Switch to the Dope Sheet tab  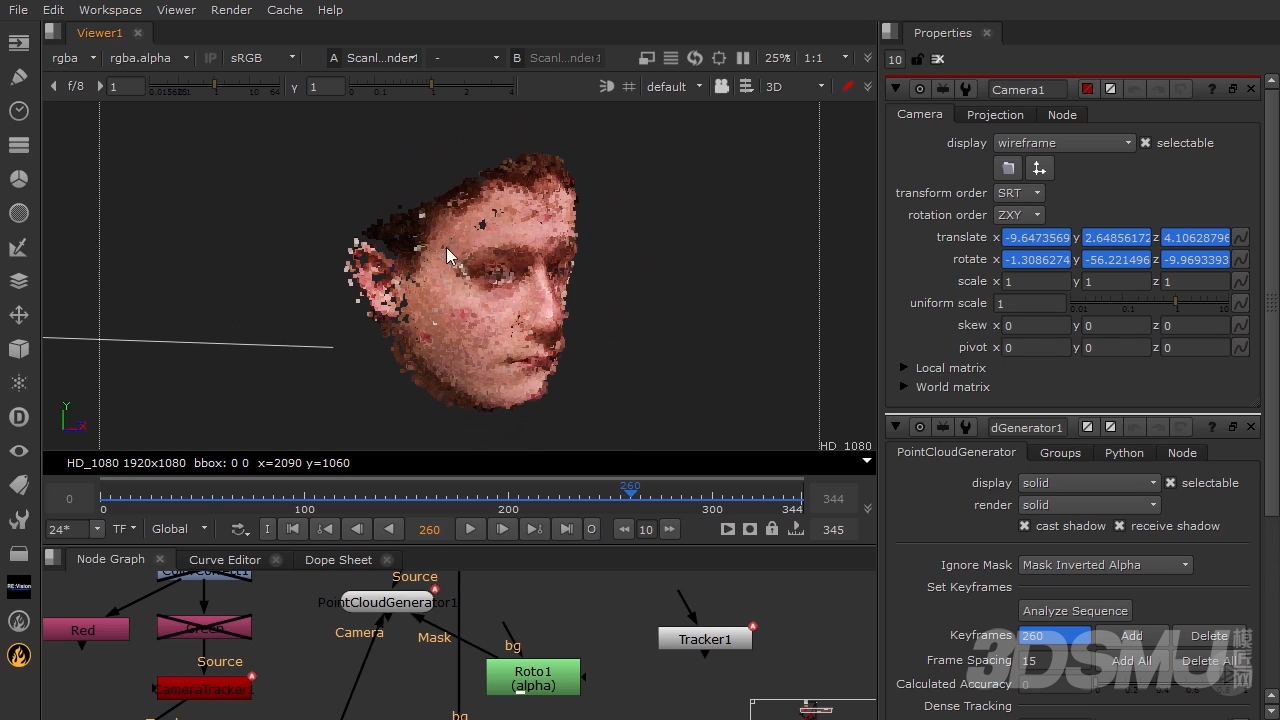point(338,560)
